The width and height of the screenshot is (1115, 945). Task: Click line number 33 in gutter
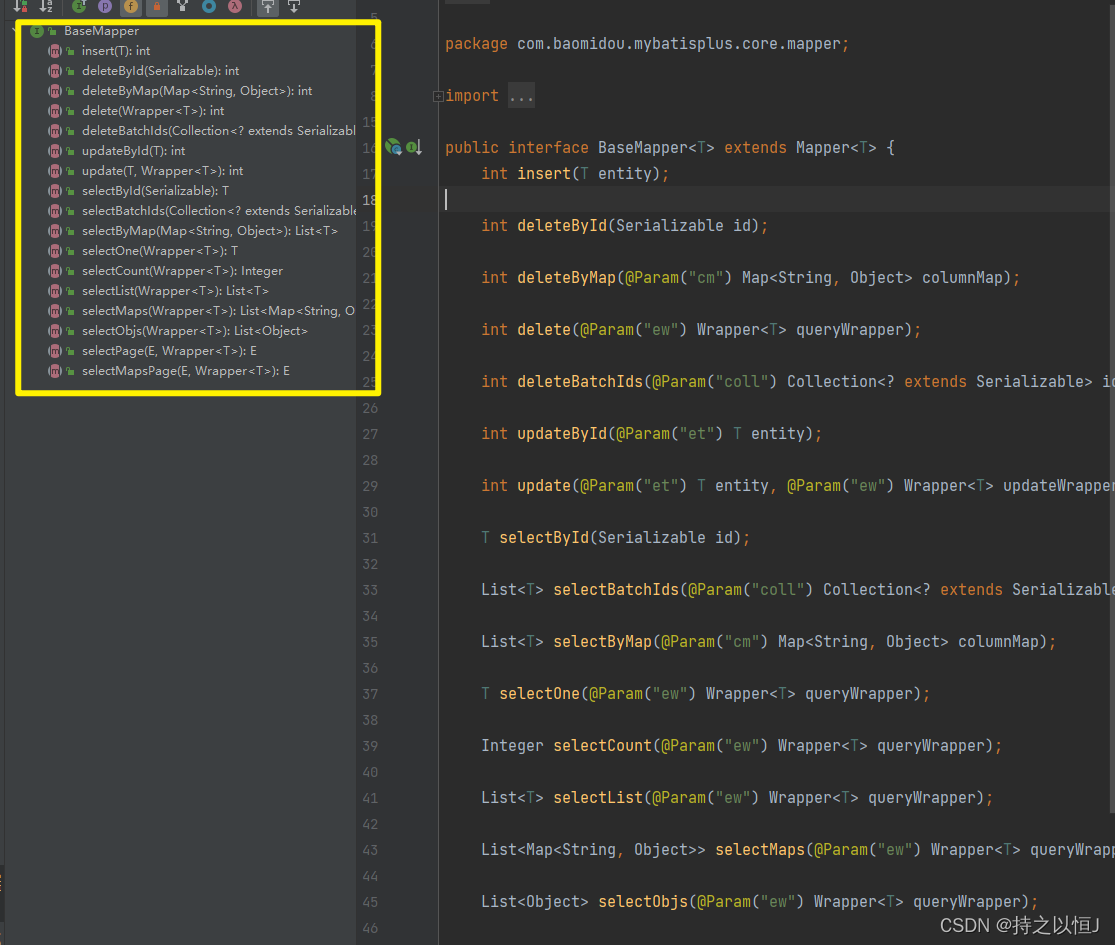coord(370,590)
